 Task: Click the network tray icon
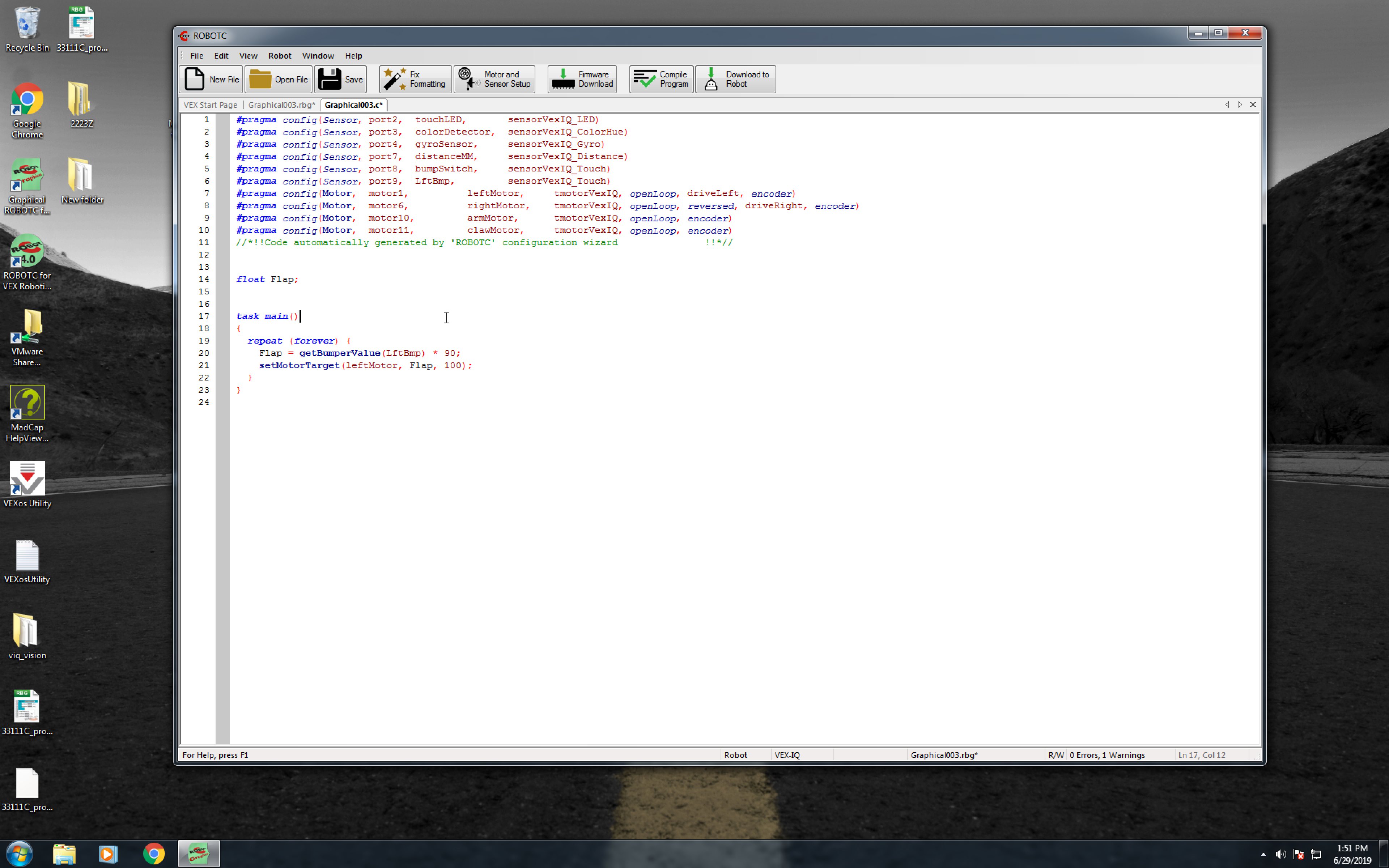tap(1316, 854)
